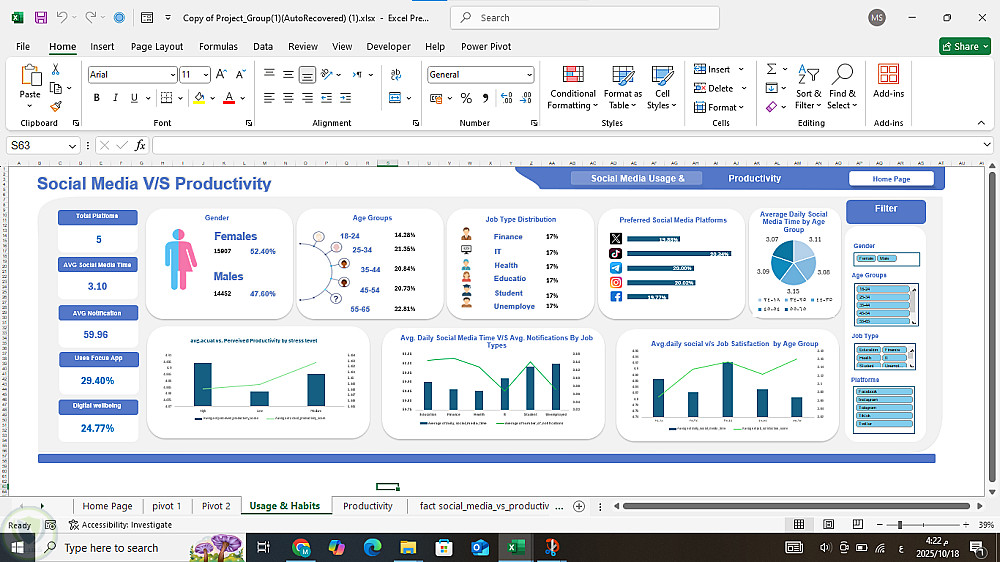This screenshot has width=1000, height=562.
Task: Click the Wrap Text icon
Action: (x=396, y=75)
